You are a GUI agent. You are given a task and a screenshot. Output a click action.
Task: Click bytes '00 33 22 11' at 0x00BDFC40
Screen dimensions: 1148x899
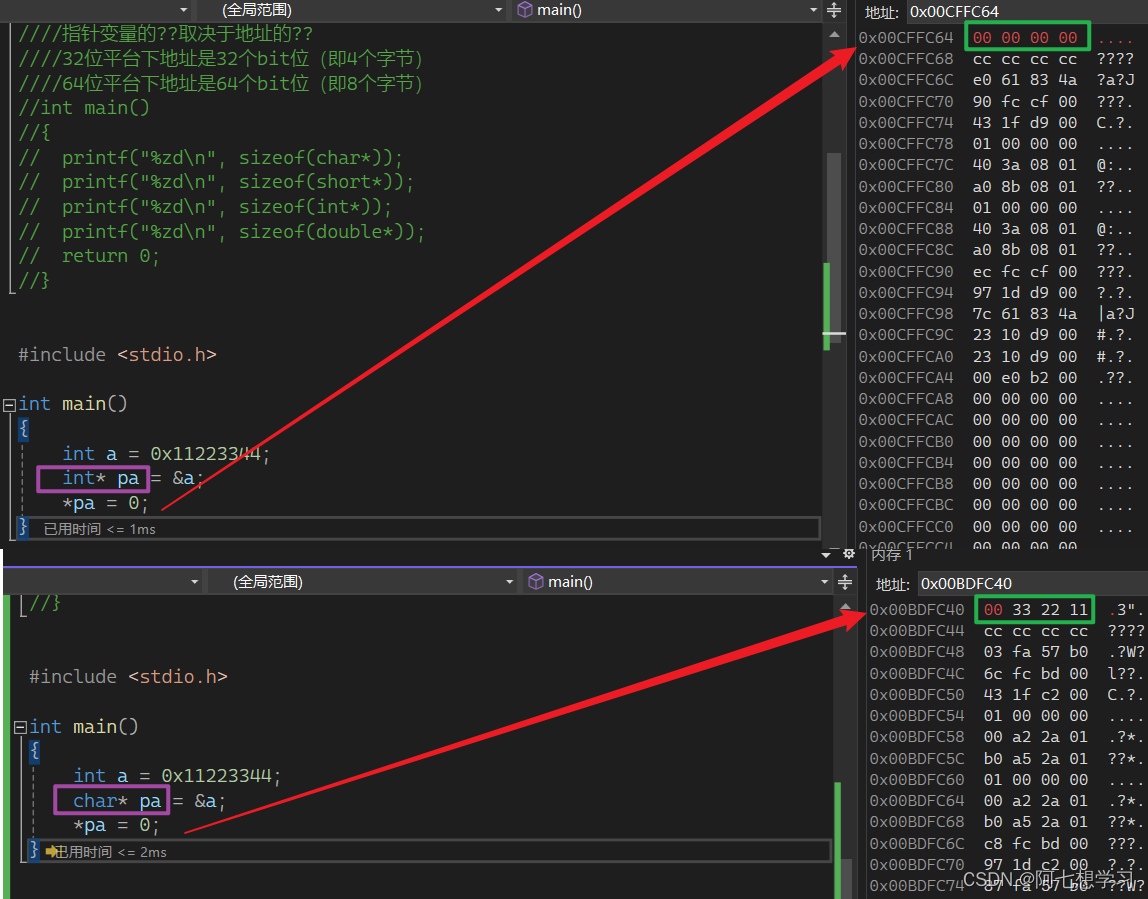(x=1035, y=610)
